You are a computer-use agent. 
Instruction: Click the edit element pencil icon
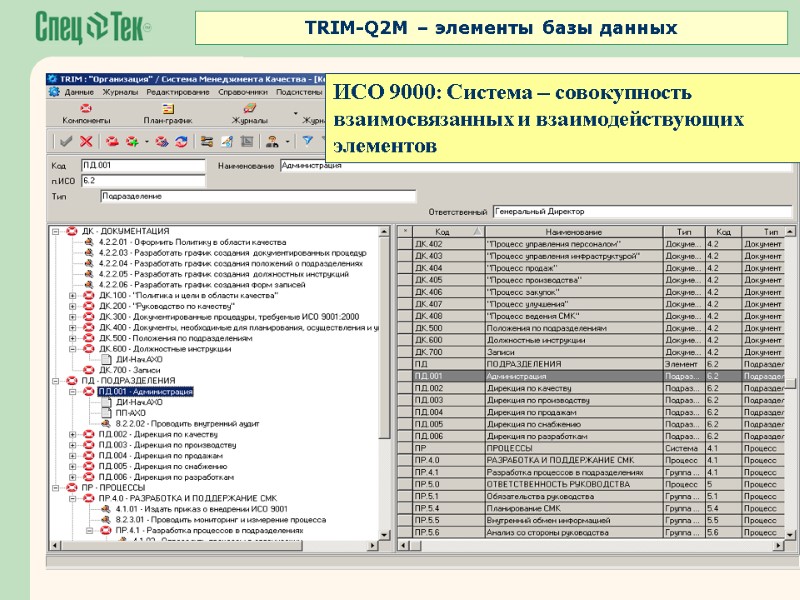tap(228, 143)
